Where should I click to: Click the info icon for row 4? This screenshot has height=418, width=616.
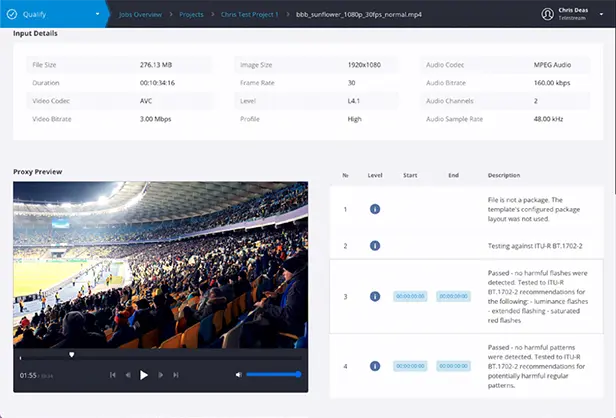[x=375, y=366]
